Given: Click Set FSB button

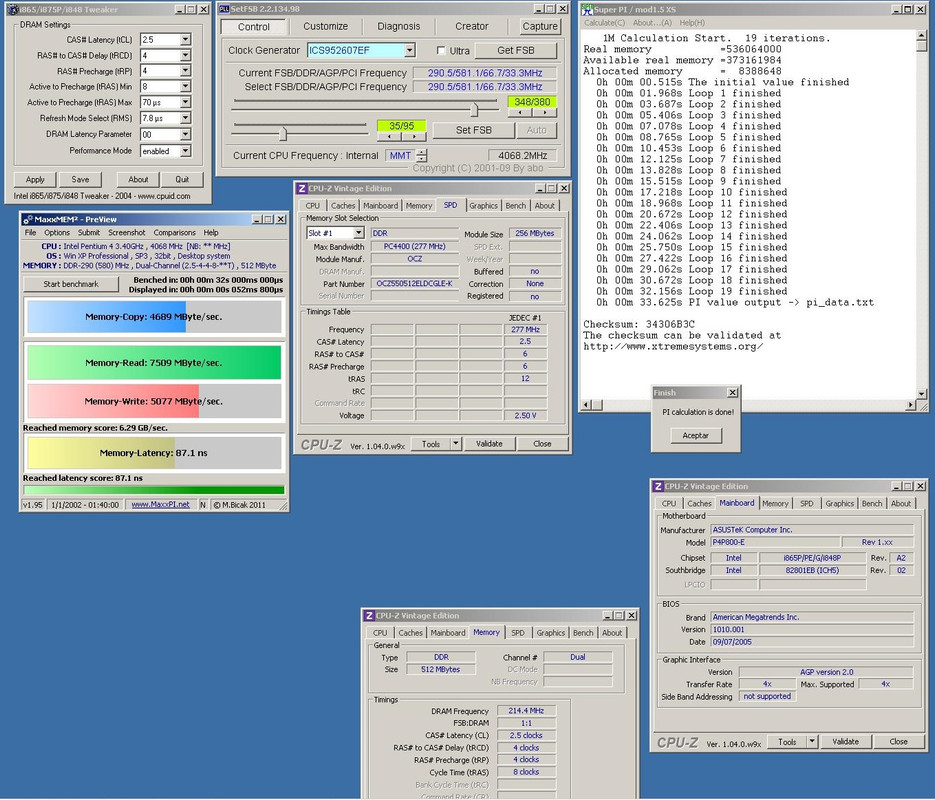Looking at the screenshot, I should [473, 130].
